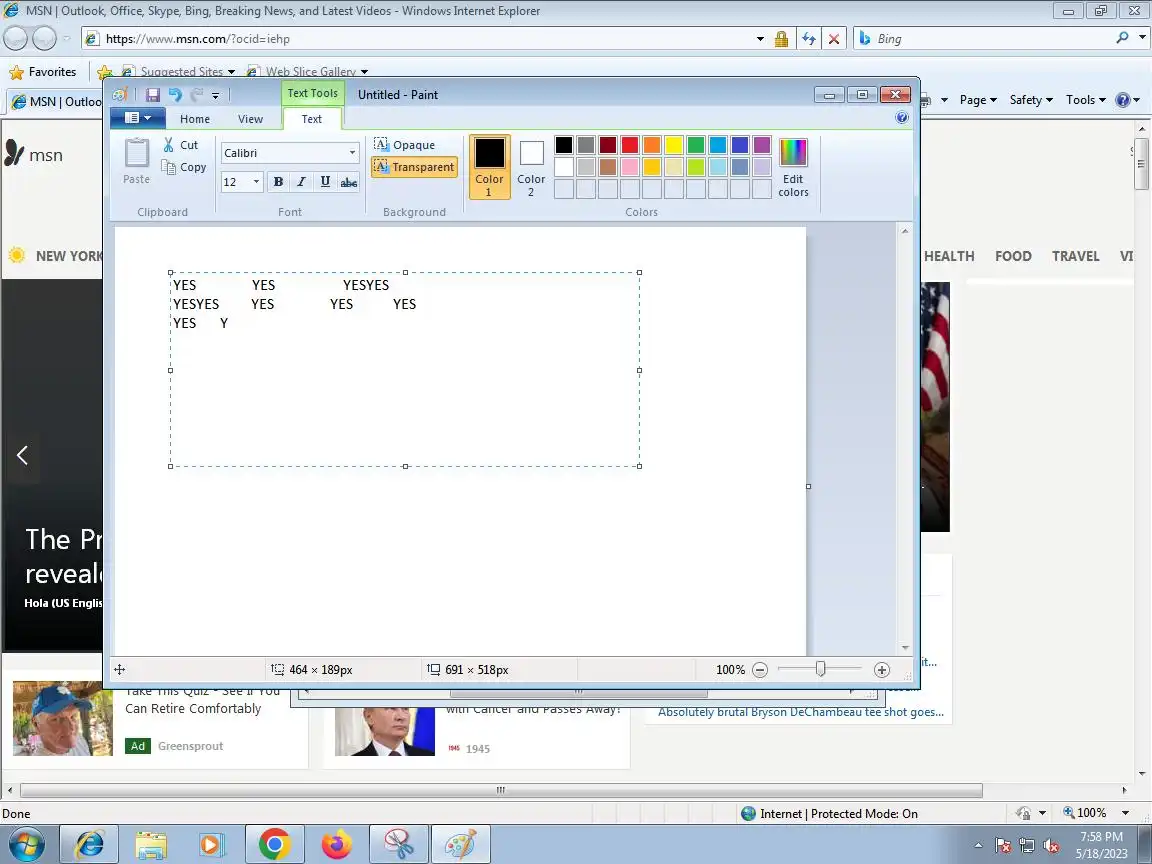Open the Page menu in Internet Explorer
The width and height of the screenshot is (1152, 864).
(978, 100)
